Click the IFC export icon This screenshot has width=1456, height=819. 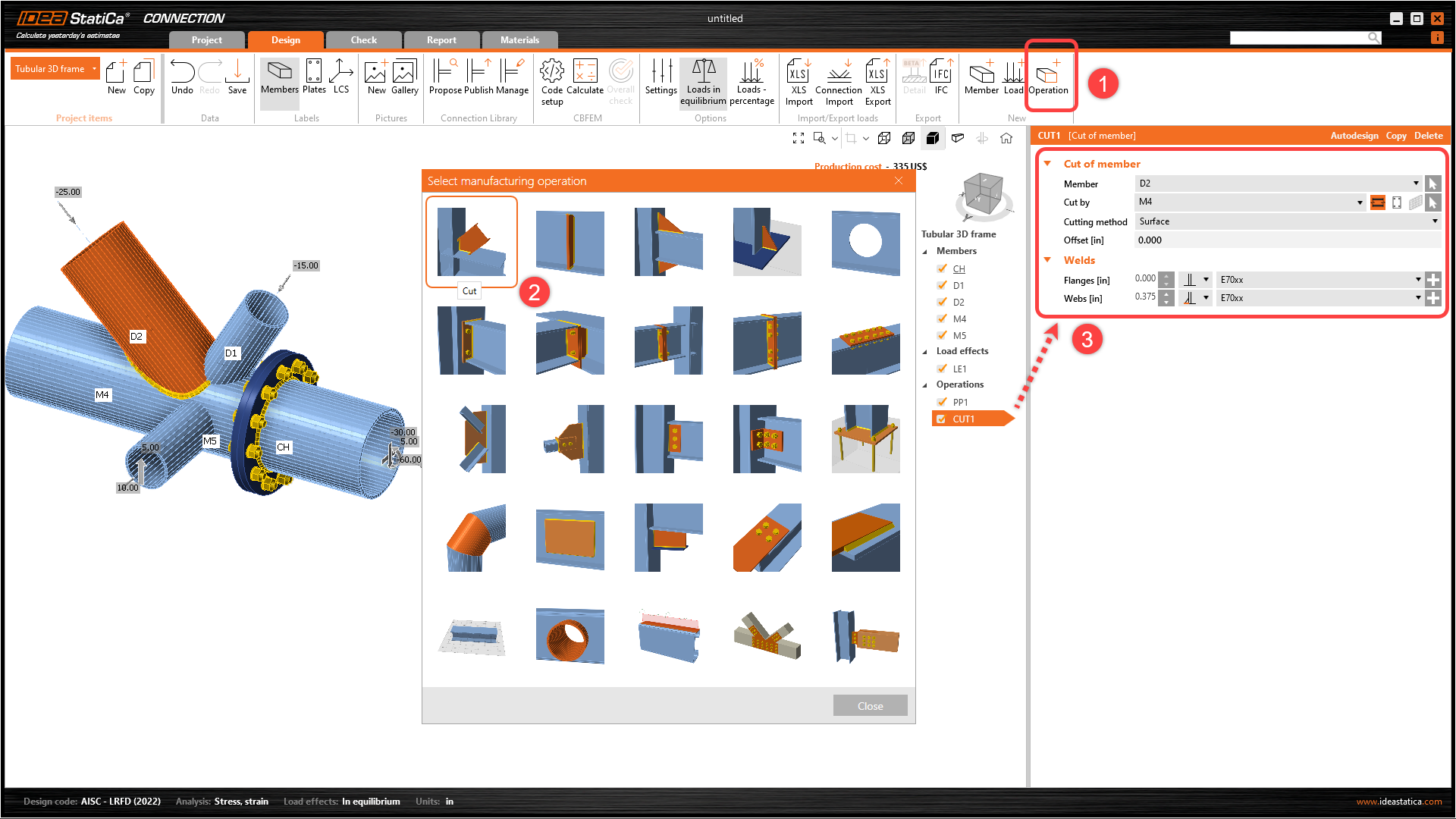click(940, 77)
